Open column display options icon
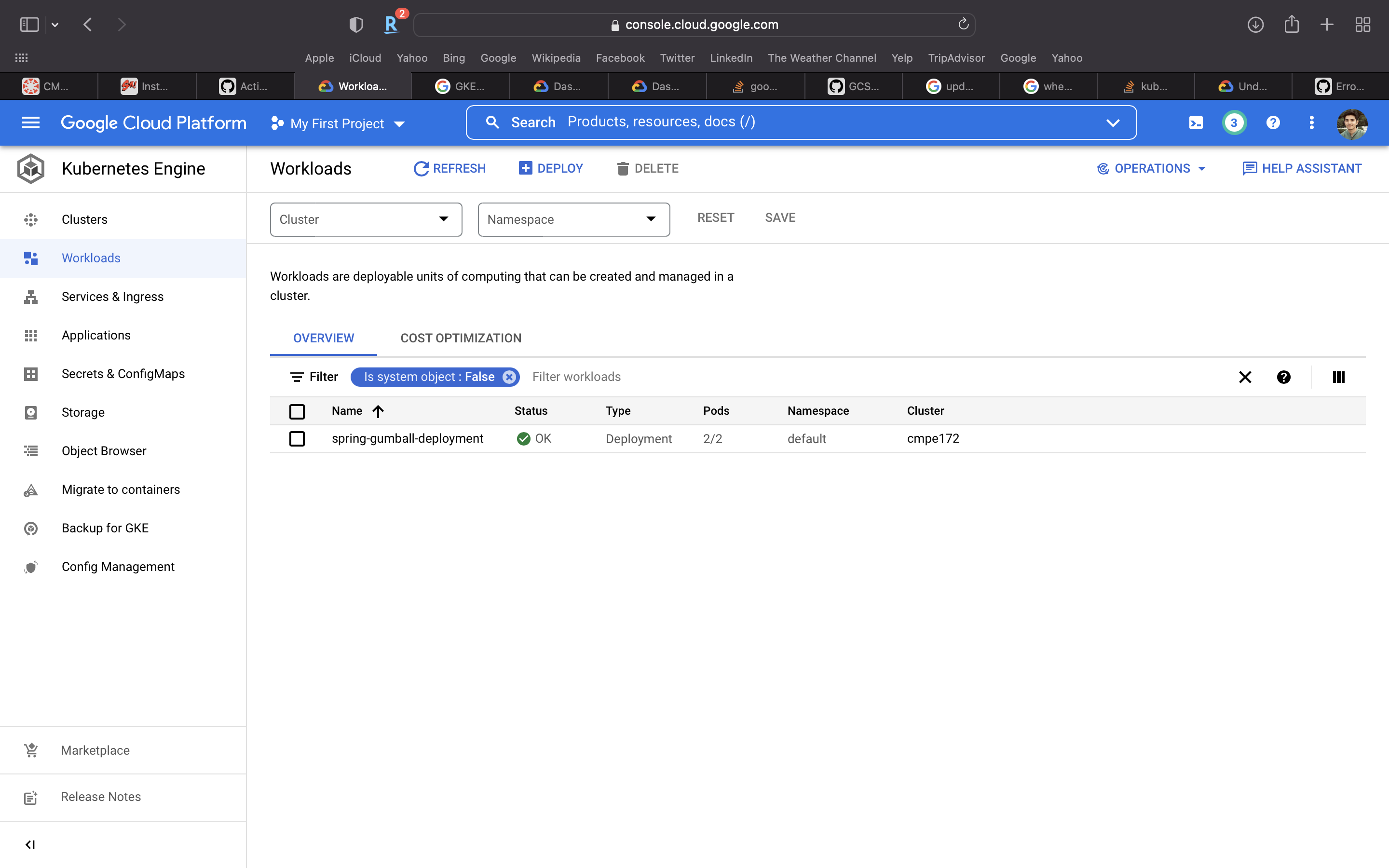Viewport: 1389px width, 868px height. 1338,377
